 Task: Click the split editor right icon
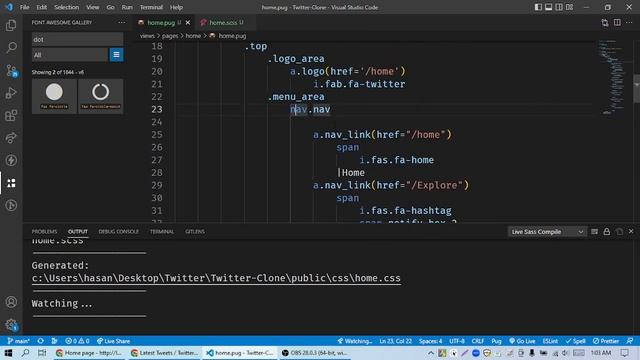click(617, 22)
